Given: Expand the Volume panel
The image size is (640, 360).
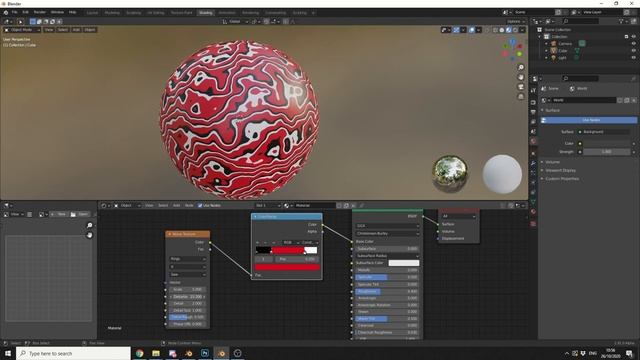Looking at the screenshot, I should click(551, 162).
